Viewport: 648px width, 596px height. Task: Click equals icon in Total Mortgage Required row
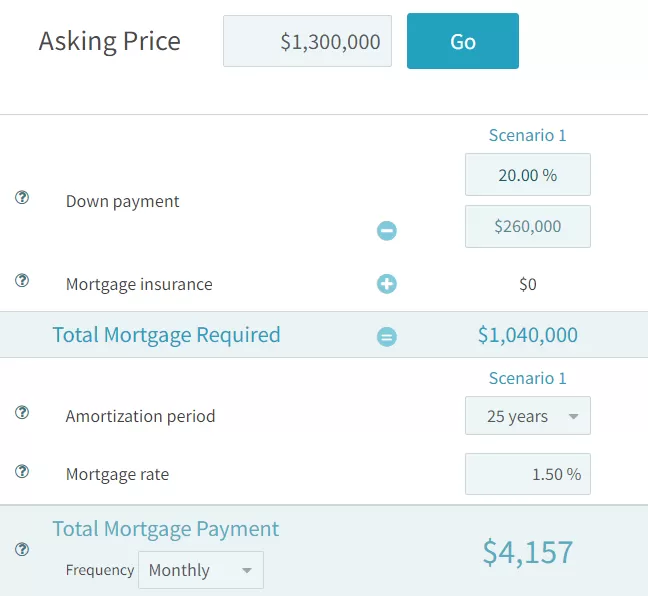(x=387, y=336)
